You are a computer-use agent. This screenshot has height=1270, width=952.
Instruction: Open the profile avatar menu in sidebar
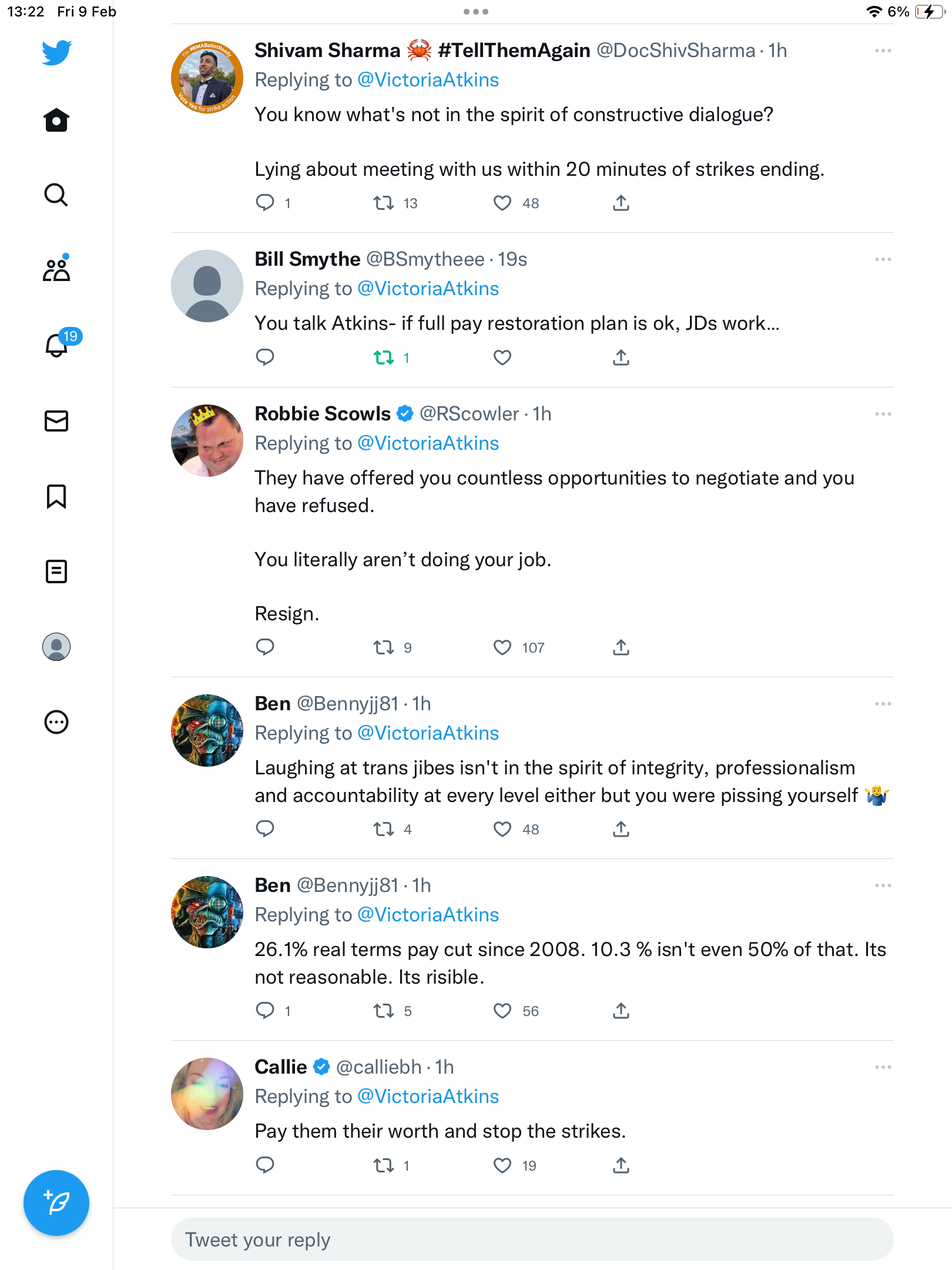(56, 647)
